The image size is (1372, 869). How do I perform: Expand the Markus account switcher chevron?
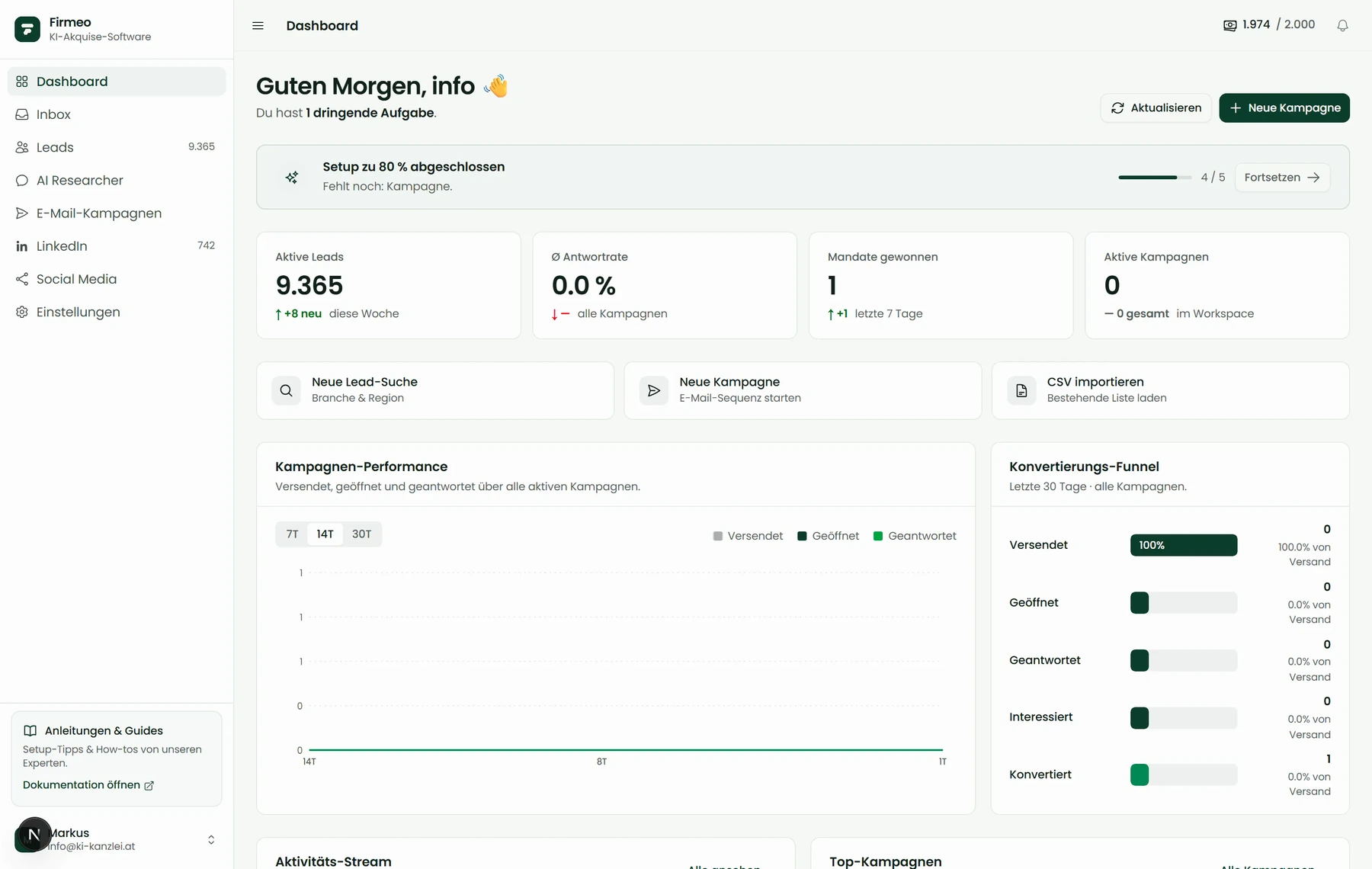[x=211, y=839]
